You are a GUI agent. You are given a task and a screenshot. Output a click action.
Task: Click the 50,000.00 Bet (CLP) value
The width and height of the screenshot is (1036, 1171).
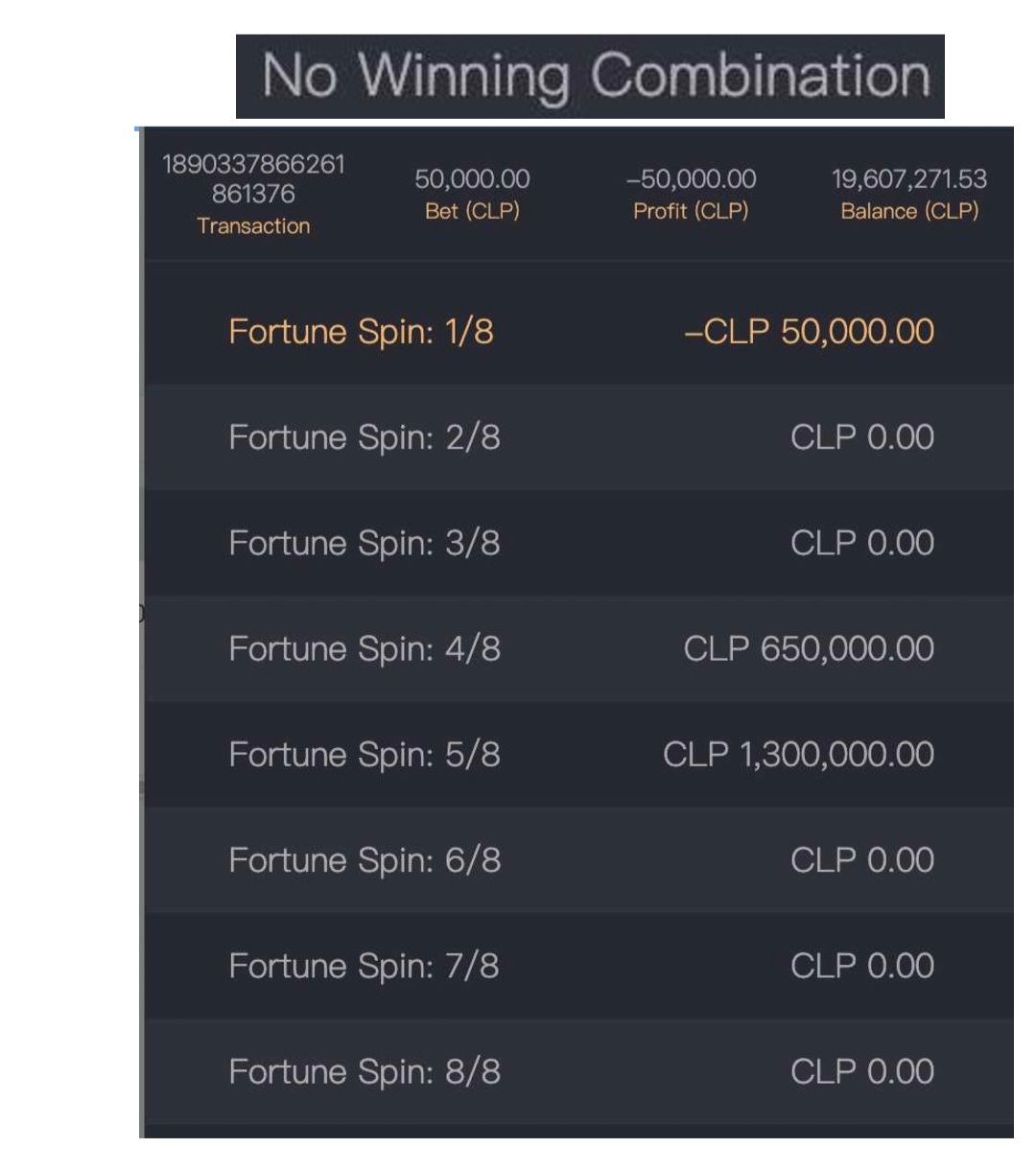472,179
